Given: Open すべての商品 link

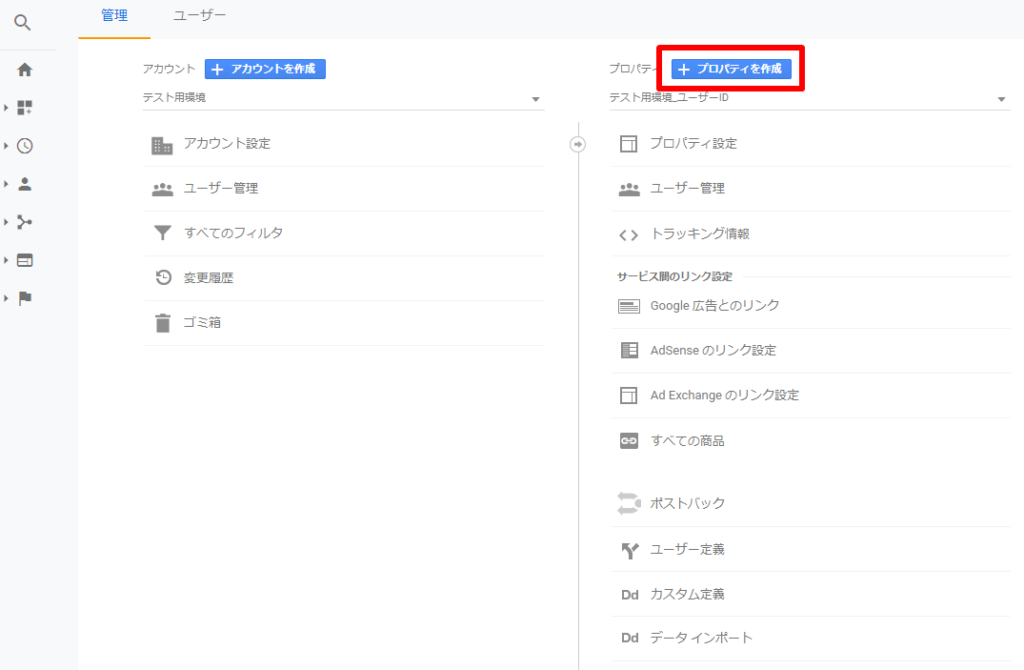Looking at the screenshot, I should pyautogui.click(x=687, y=441).
